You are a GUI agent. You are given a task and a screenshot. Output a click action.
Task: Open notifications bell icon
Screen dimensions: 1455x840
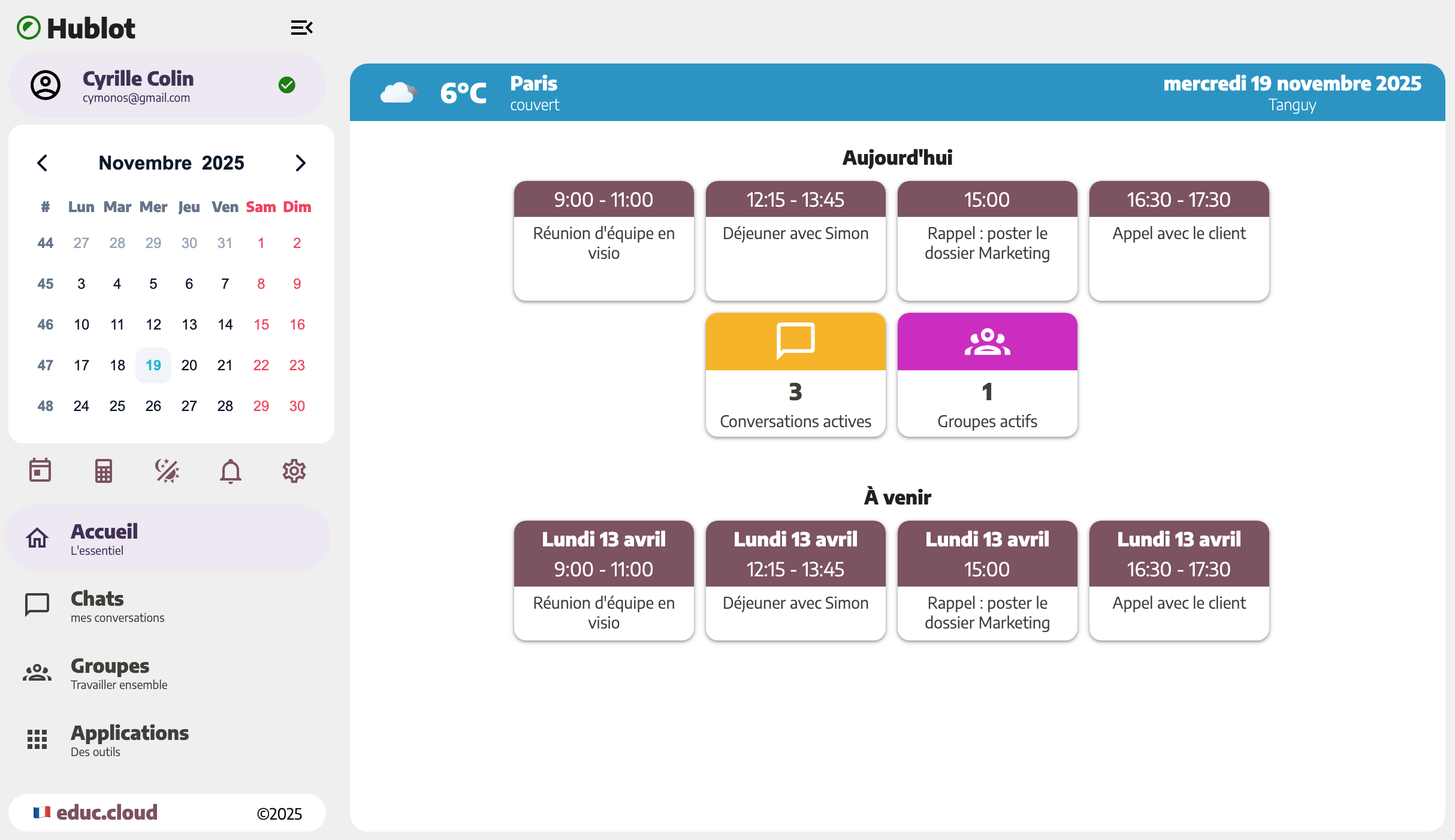(x=231, y=471)
